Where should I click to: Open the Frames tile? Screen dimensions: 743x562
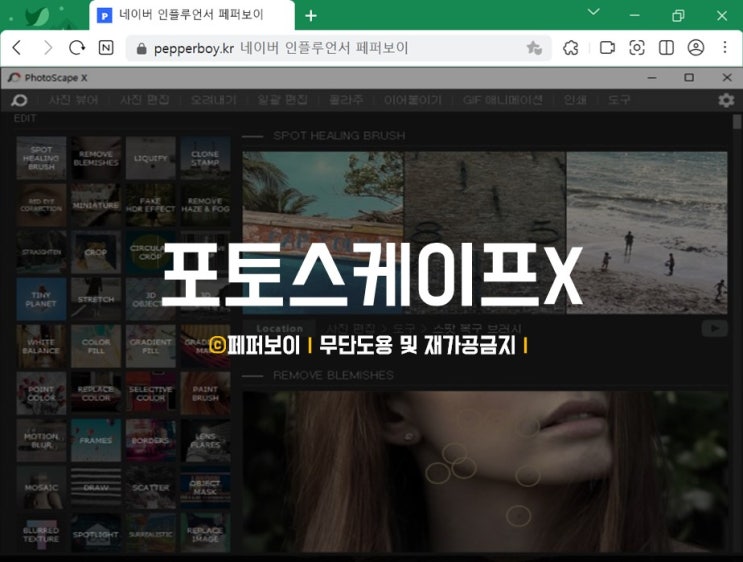pyautogui.click(x=96, y=440)
